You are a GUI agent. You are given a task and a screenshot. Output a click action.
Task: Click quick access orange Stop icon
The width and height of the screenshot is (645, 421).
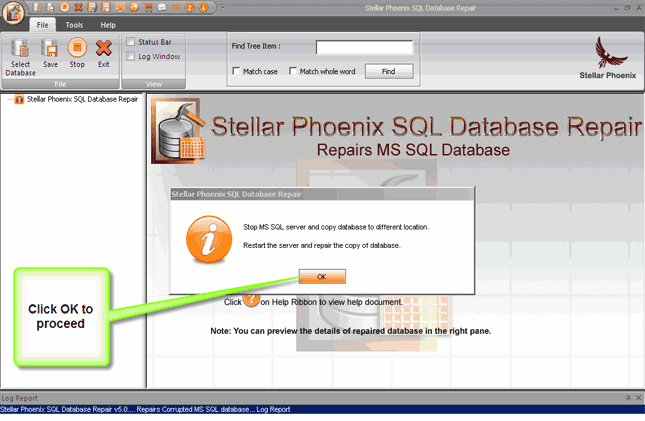click(x=64, y=7)
